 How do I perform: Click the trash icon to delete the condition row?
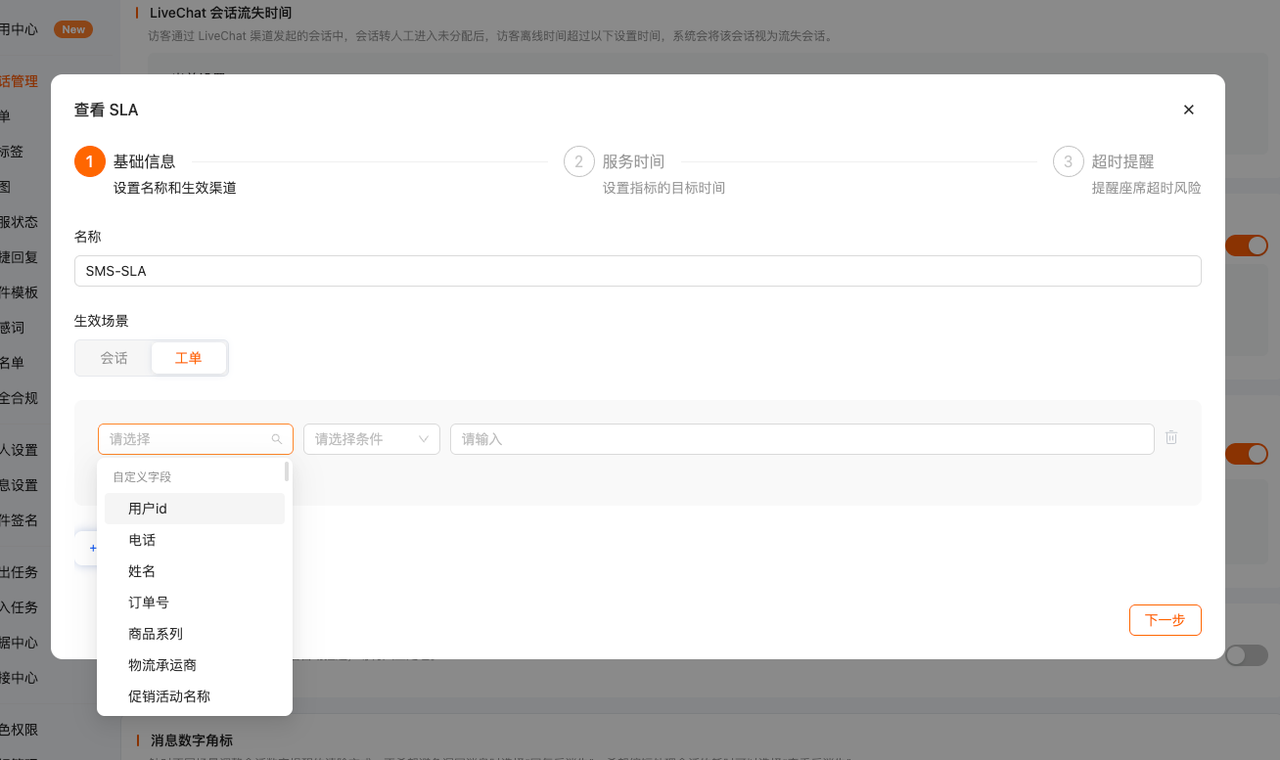point(1171,438)
